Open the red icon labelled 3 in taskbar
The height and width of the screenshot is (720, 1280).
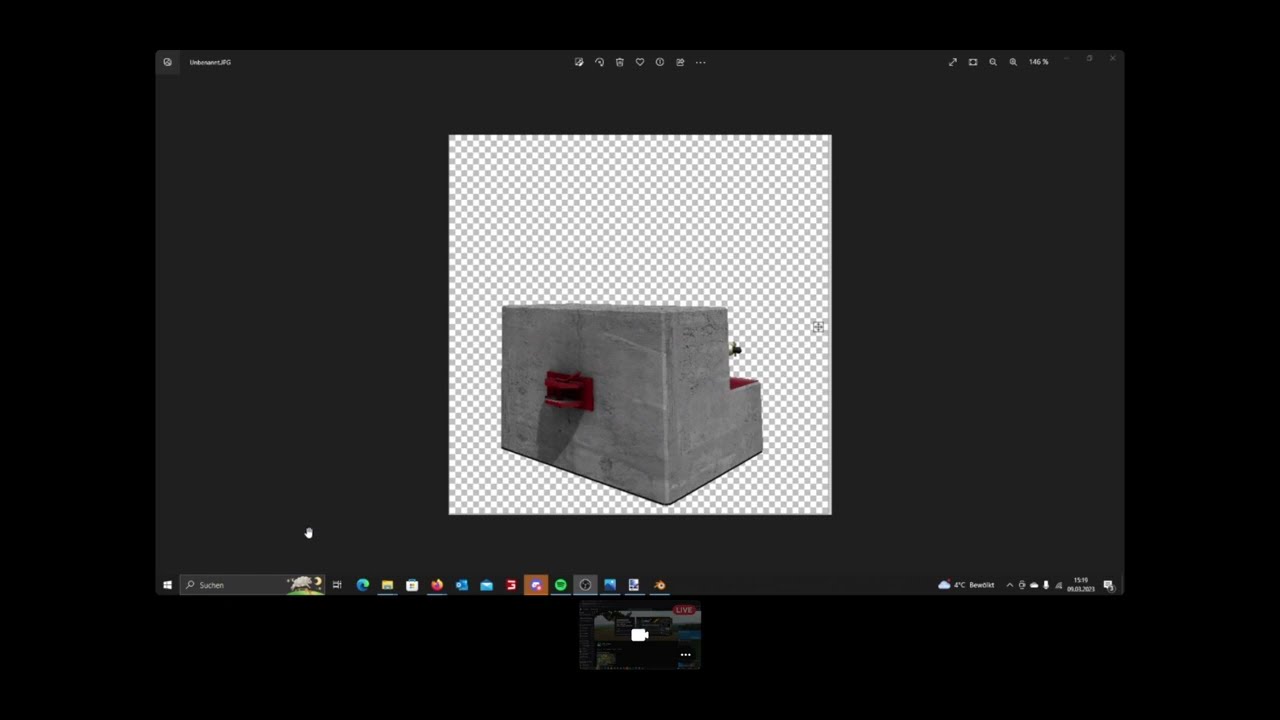[511, 585]
